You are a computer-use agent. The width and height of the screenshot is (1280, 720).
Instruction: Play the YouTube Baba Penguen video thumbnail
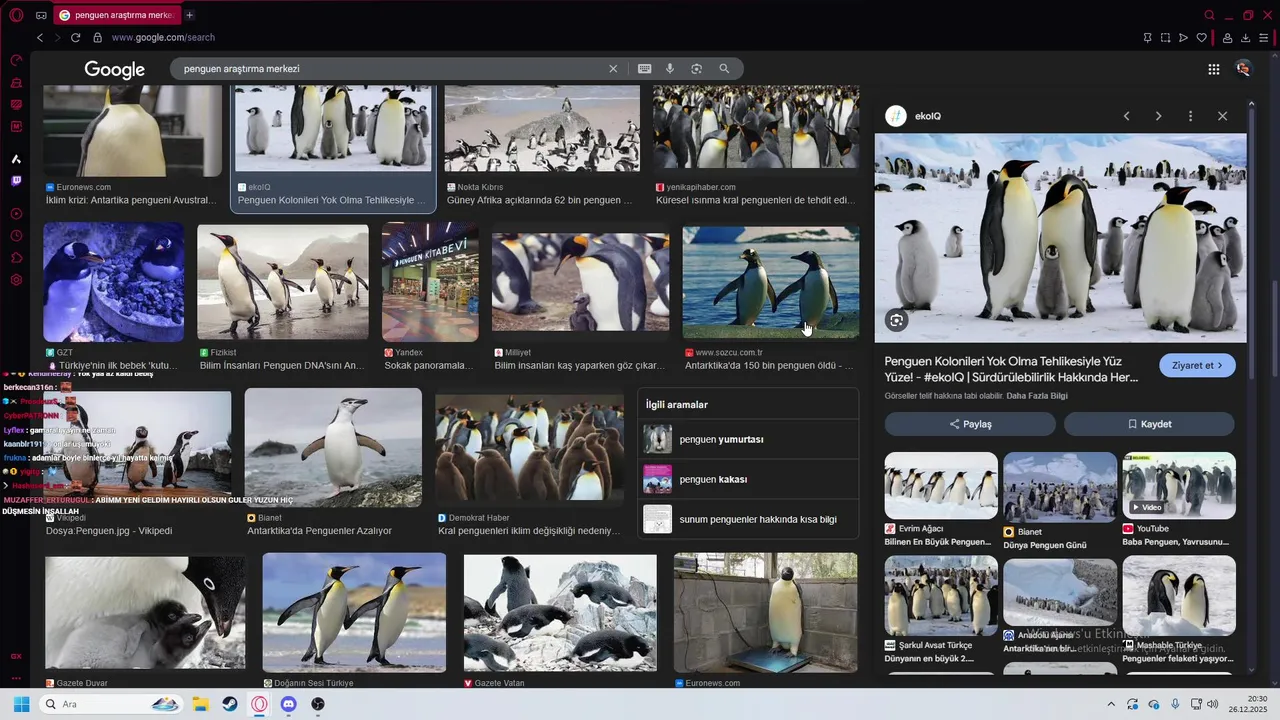coord(1179,486)
